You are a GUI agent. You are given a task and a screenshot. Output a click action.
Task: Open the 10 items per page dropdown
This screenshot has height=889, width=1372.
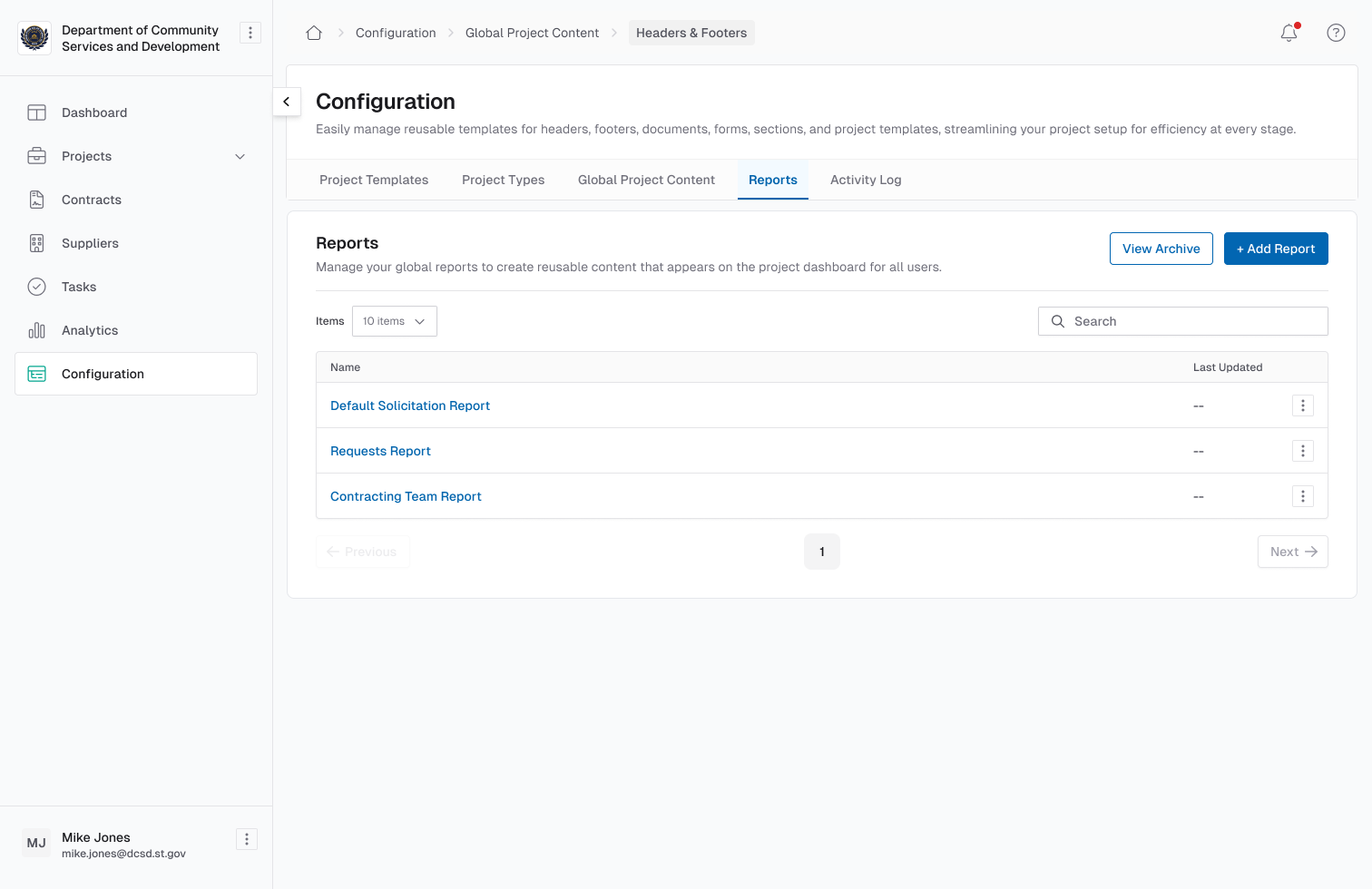click(x=394, y=321)
